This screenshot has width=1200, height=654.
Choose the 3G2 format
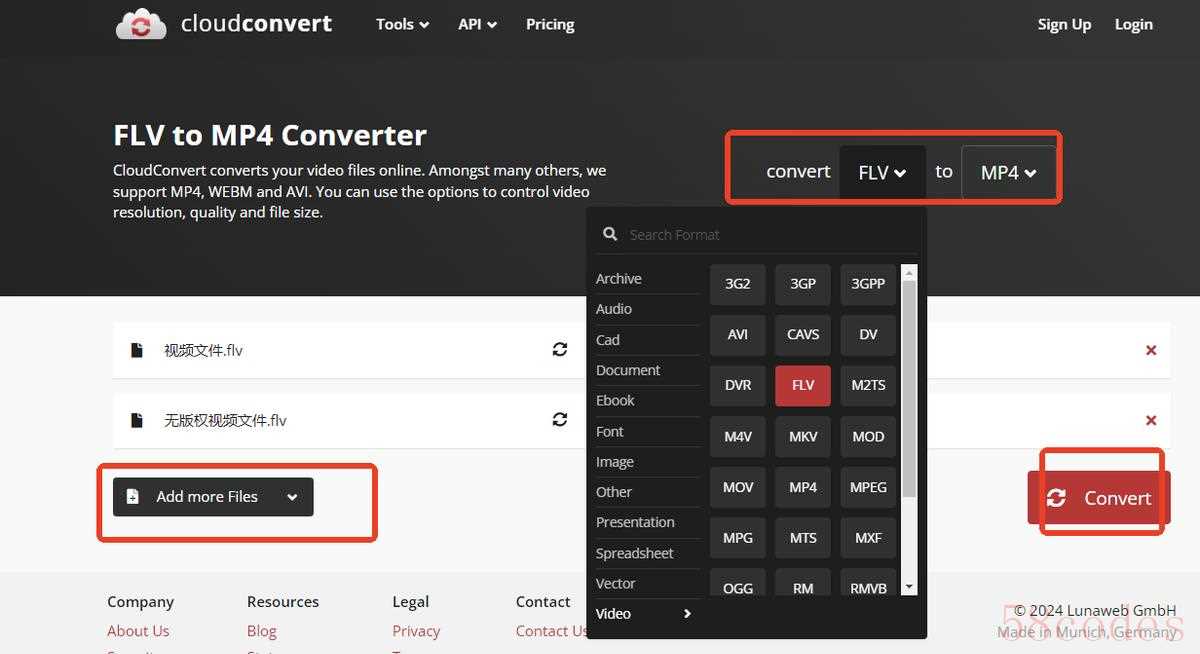click(x=738, y=284)
